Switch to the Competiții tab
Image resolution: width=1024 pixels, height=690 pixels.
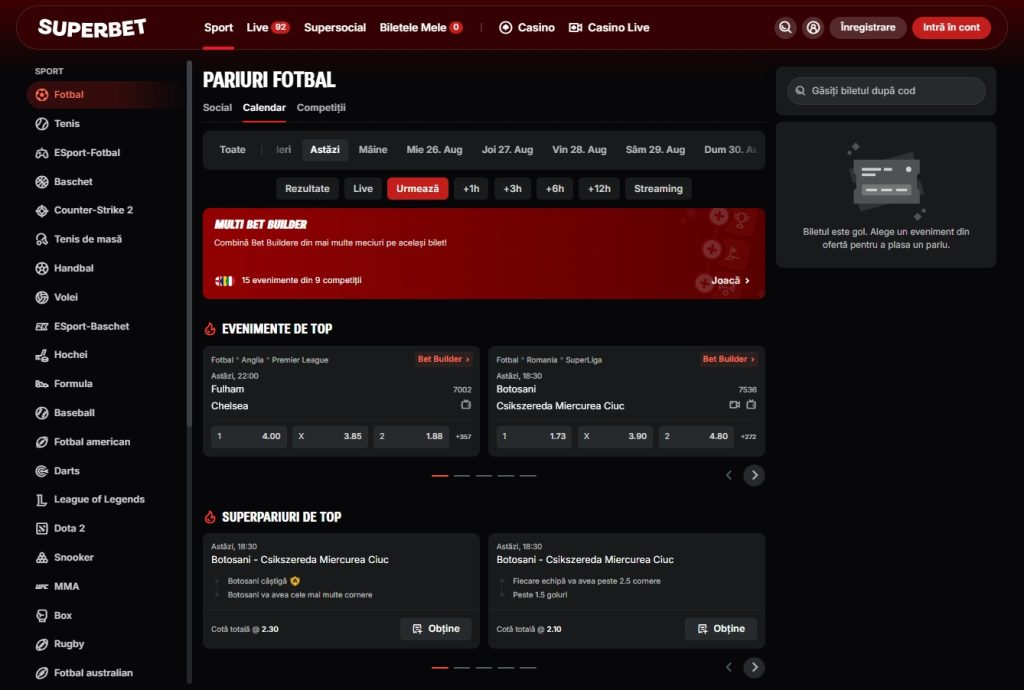[x=321, y=108]
